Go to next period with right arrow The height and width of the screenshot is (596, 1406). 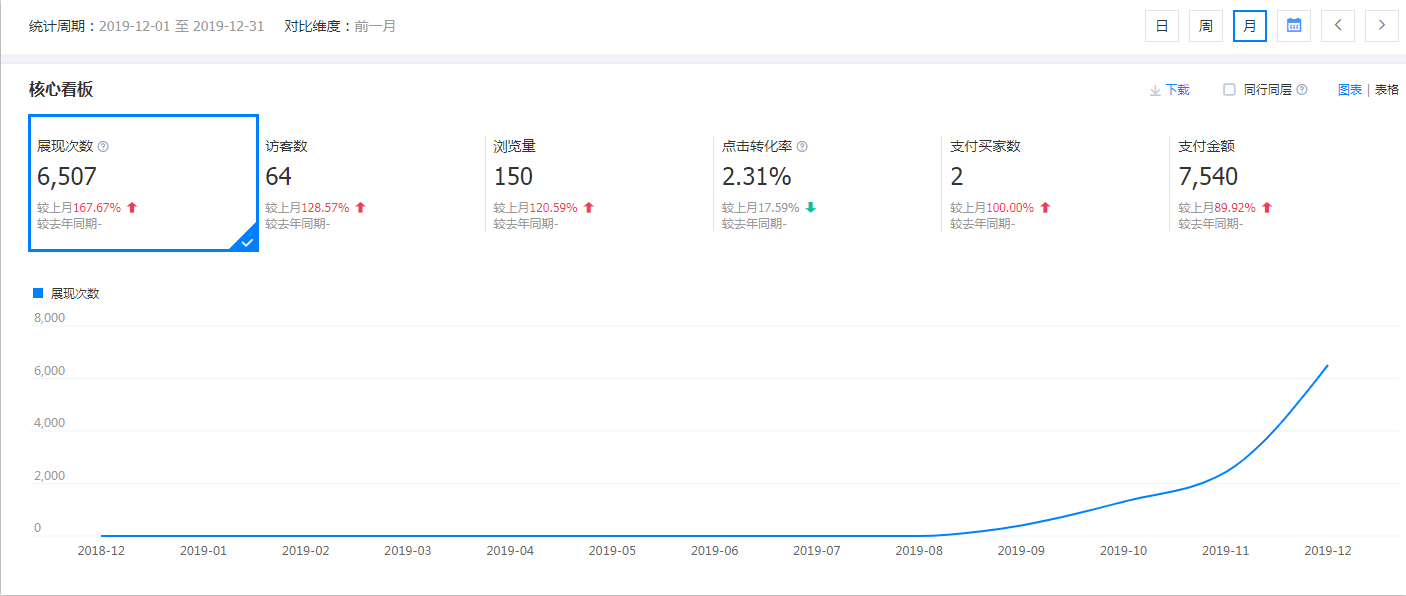(1382, 26)
